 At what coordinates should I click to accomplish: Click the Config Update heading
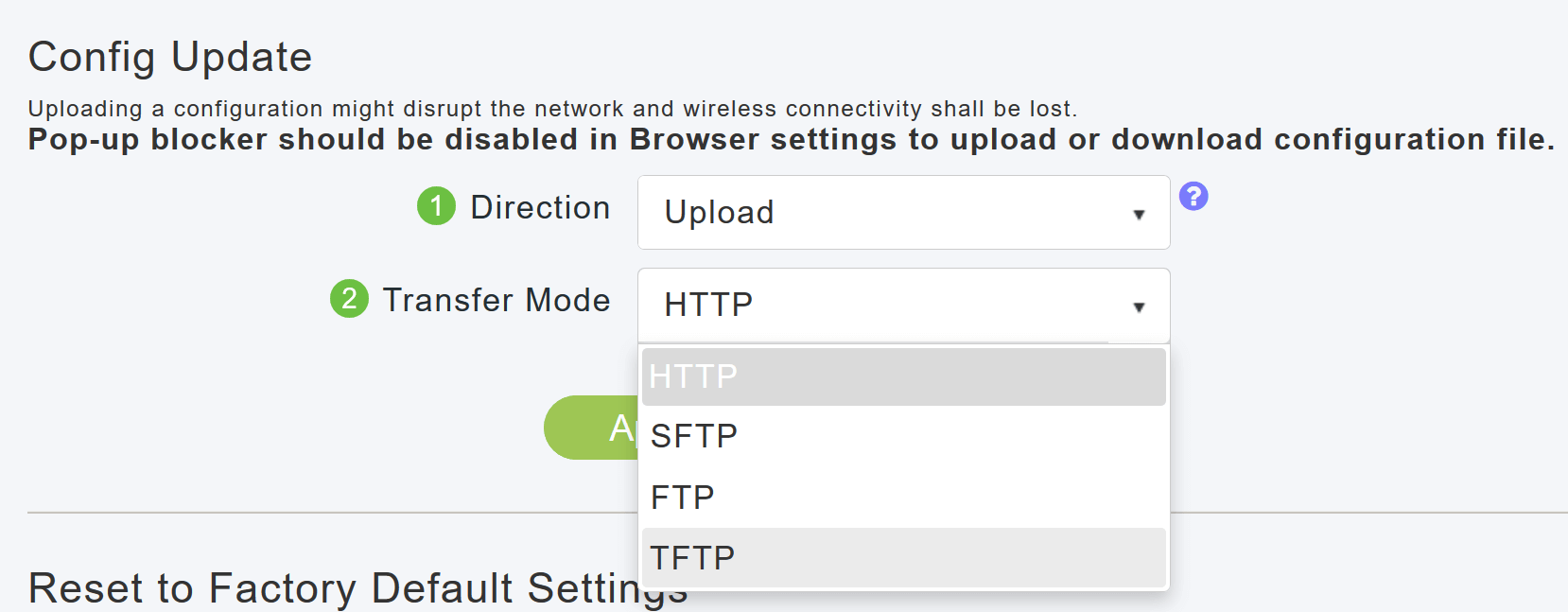coord(170,57)
